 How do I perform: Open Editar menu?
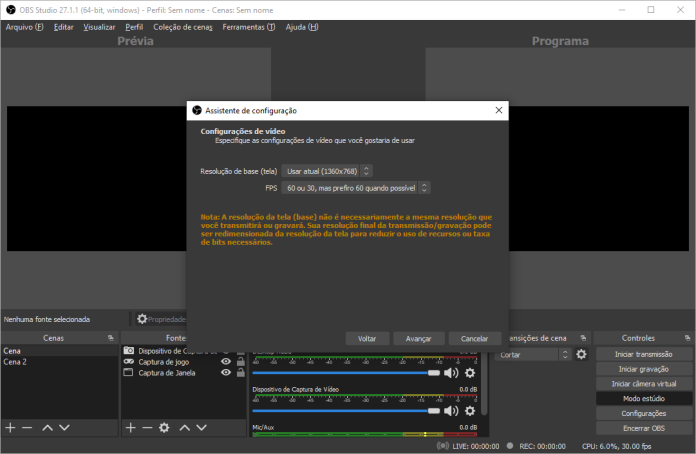pos(63,27)
